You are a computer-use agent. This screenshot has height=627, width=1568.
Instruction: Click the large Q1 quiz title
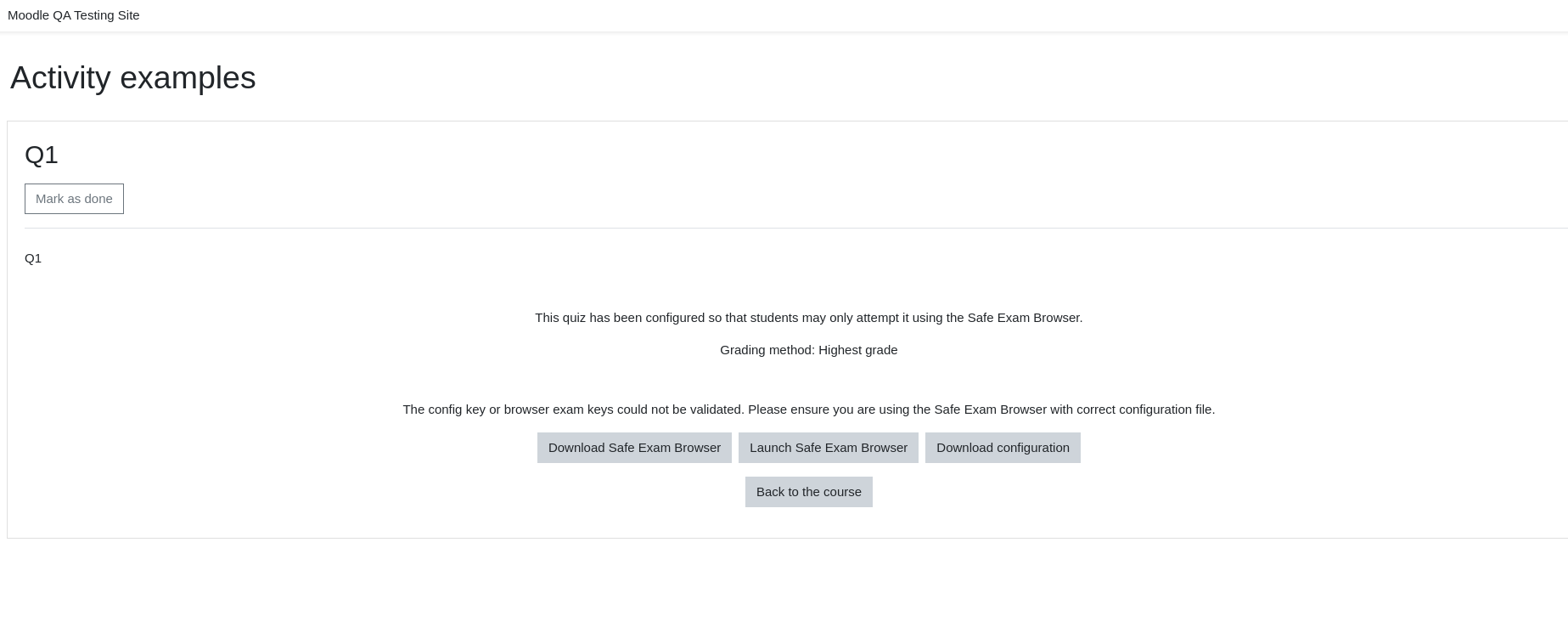click(x=42, y=155)
